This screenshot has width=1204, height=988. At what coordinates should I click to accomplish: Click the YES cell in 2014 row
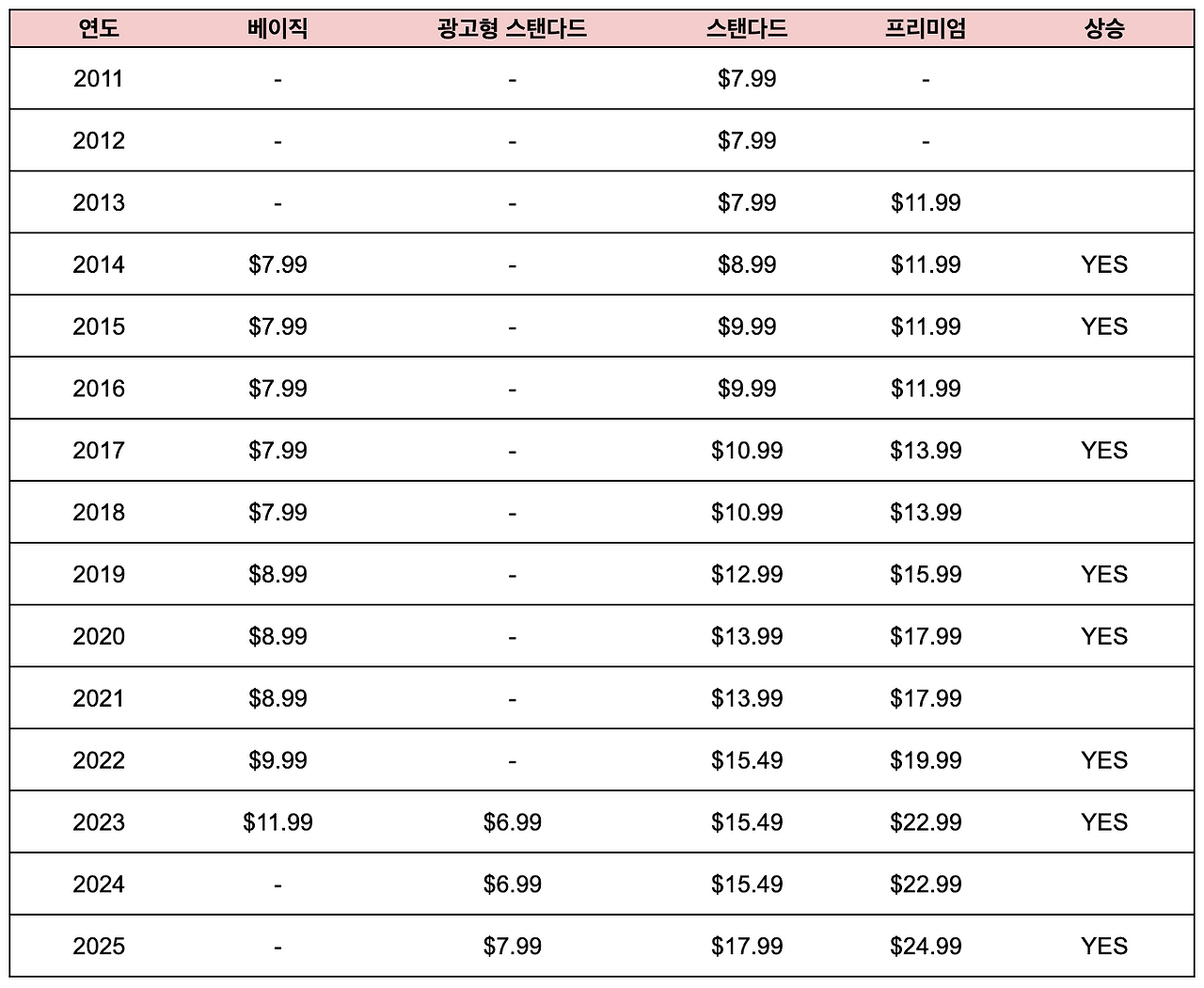click(x=1104, y=264)
